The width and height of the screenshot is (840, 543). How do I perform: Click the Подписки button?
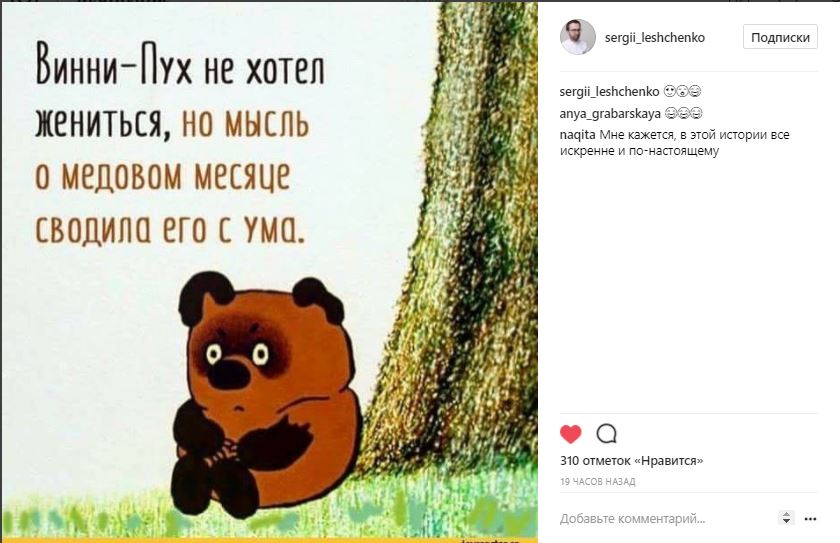point(780,37)
